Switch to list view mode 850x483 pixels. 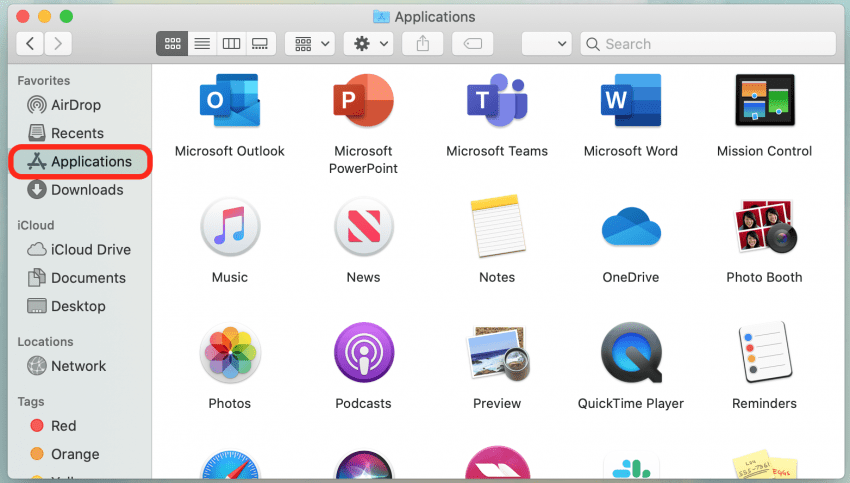point(201,44)
